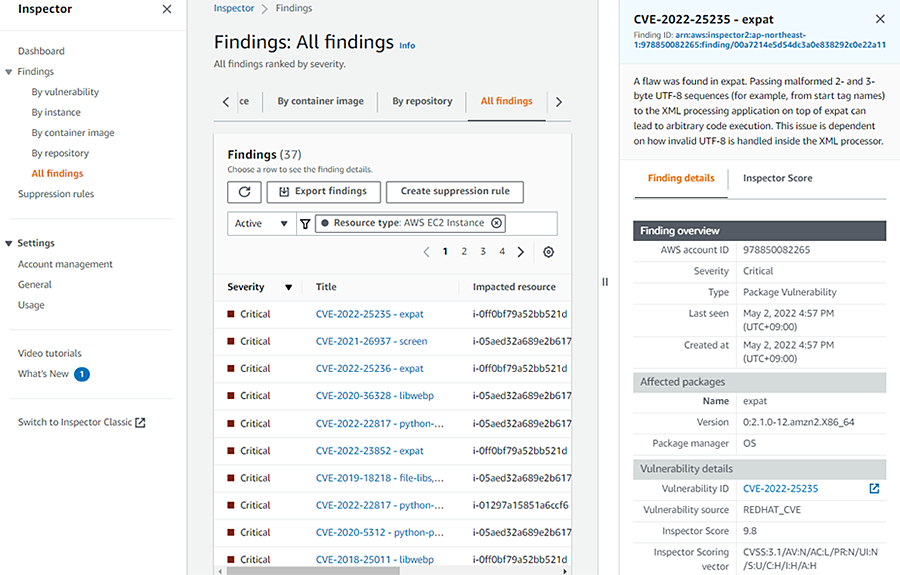The width and height of the screenshot is (900, 575).
Task: Go to findings page 2
Action: (464, 251)
